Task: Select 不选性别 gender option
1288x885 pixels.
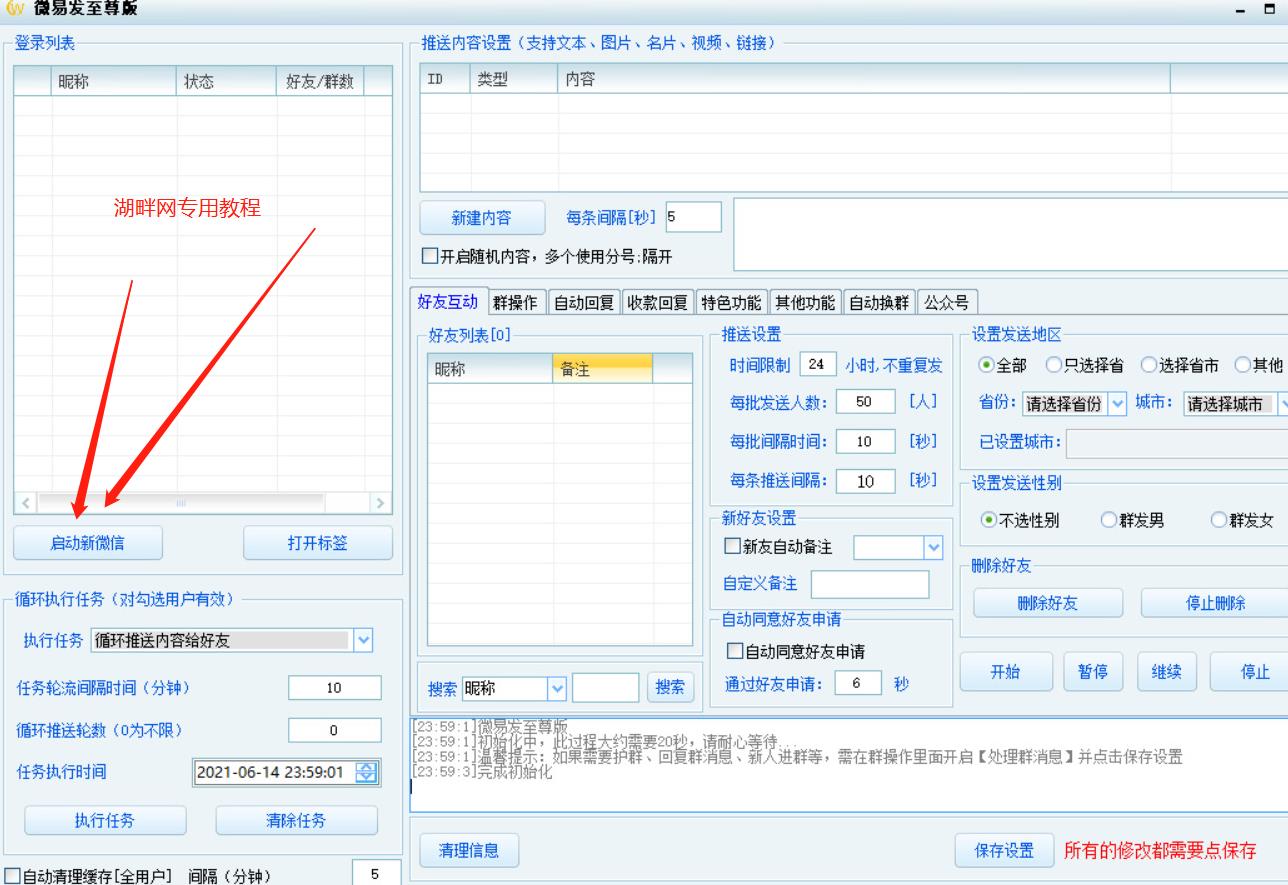Action: [989, 520]
